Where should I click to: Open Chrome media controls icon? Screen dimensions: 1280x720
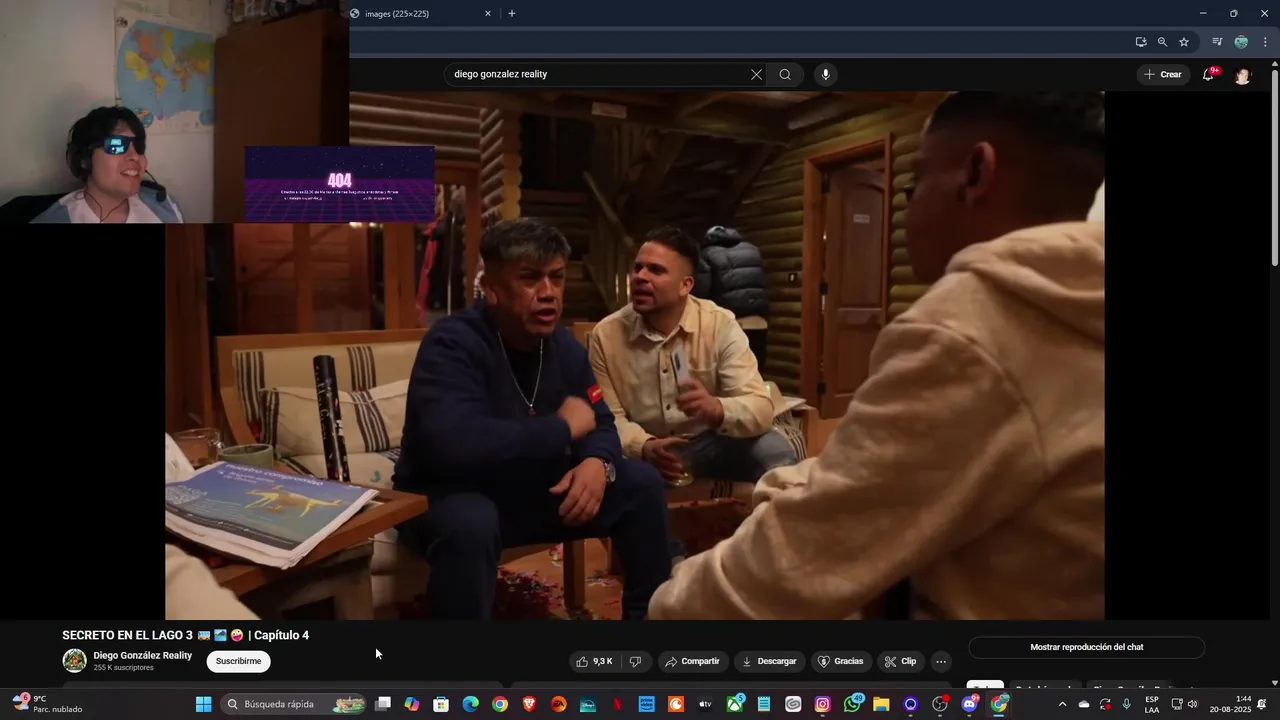(1217, 42)
